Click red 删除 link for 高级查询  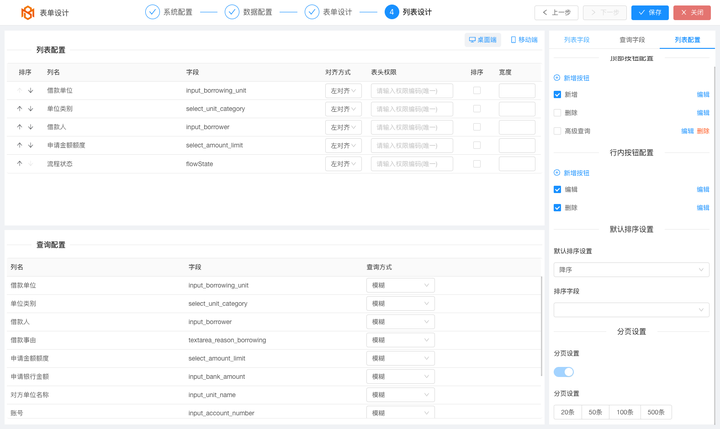click(x=703, y=131)
